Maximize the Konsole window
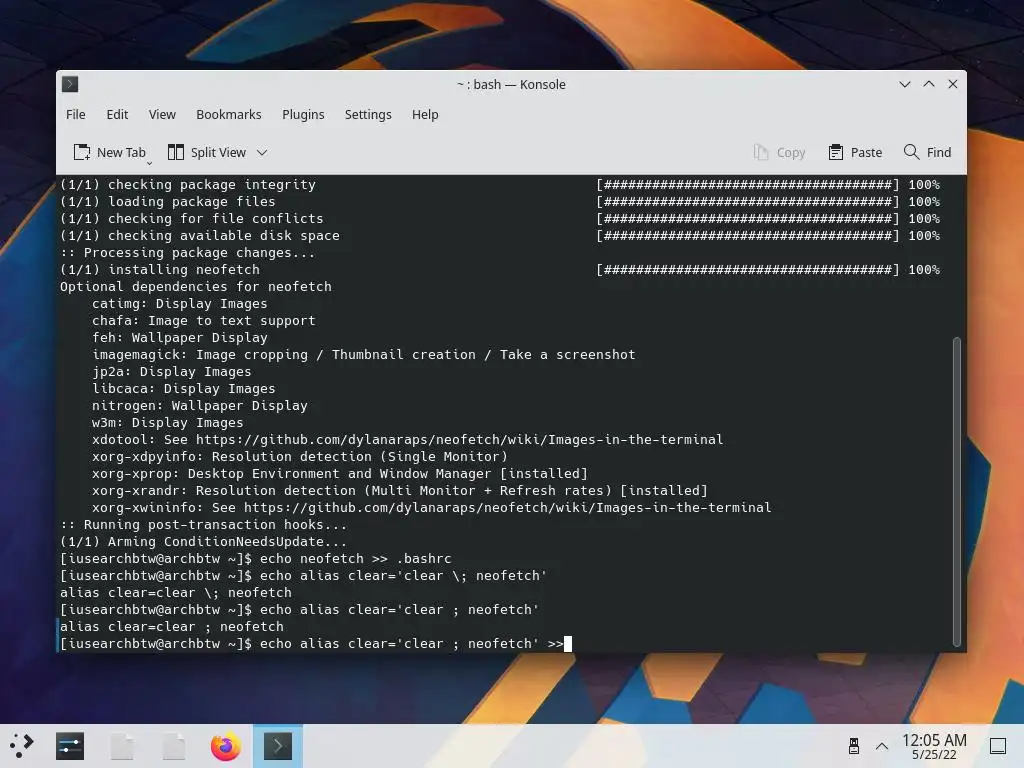 (929, 84)
